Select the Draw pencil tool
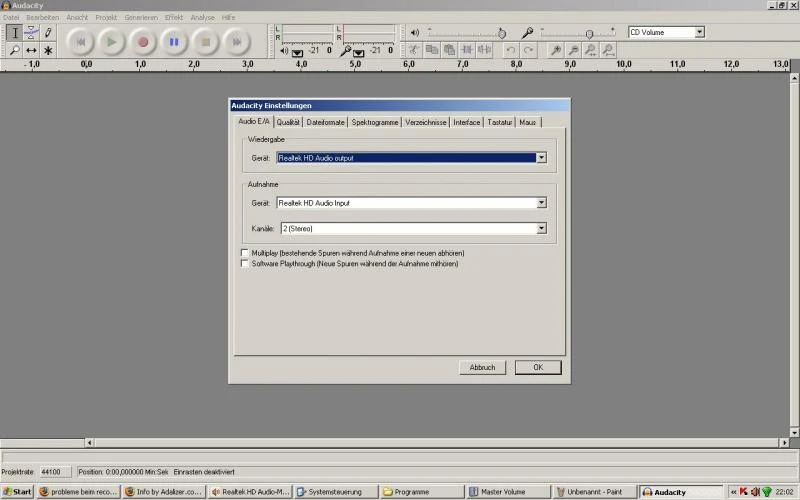Viewport: 800px width, 500px height. 48,33
